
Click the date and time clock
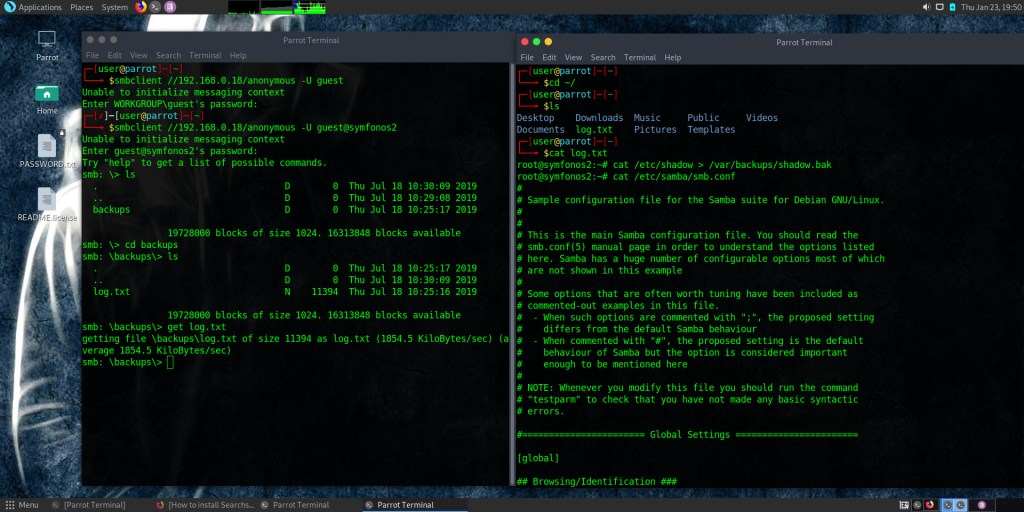pos(991,7)
